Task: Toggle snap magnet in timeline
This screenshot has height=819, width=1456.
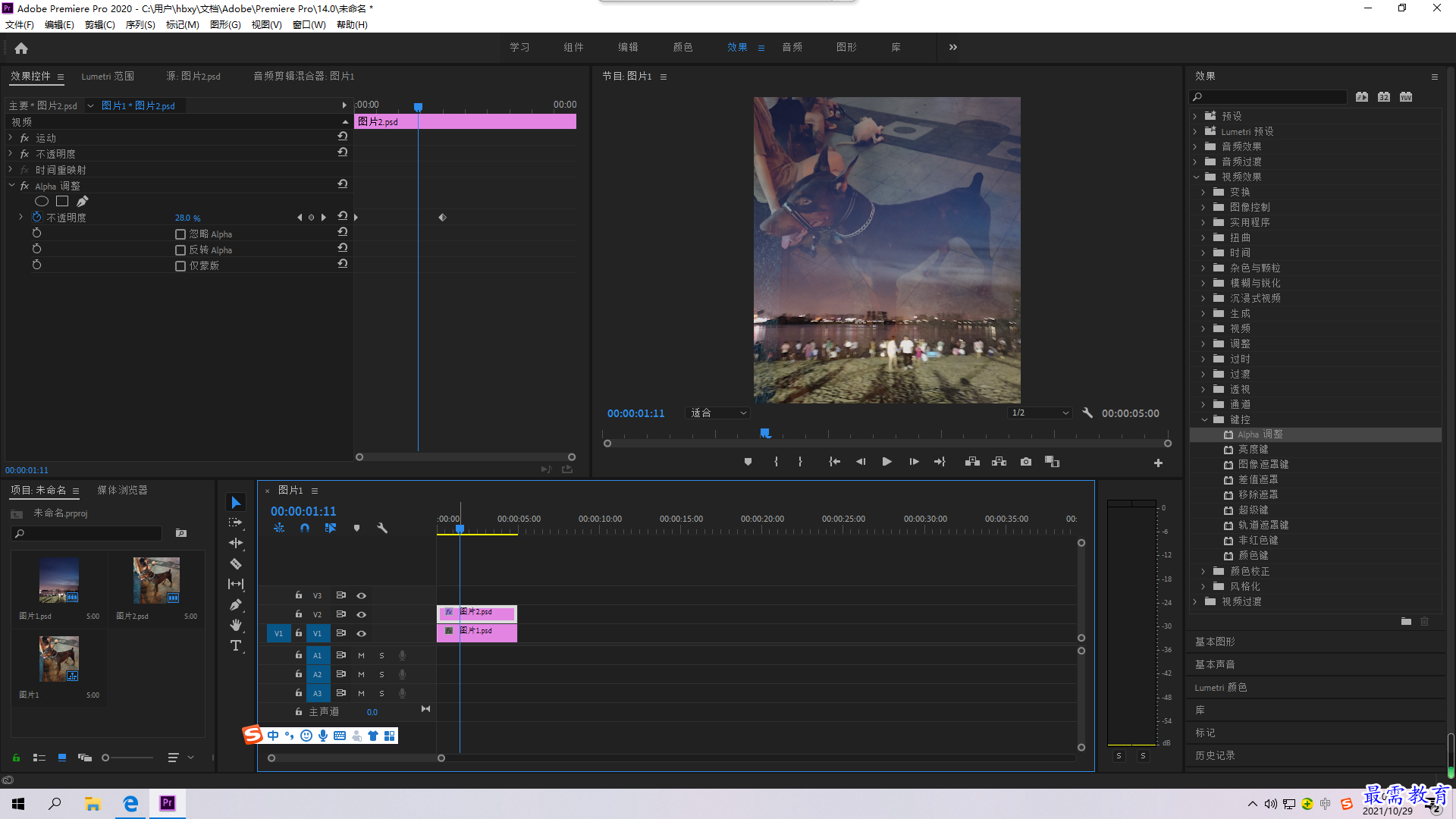Action: [305, 528]
